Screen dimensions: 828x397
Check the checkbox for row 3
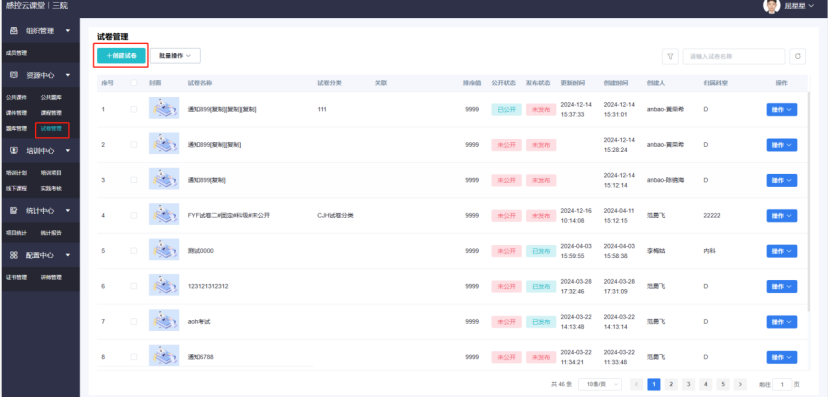point(134,180)
